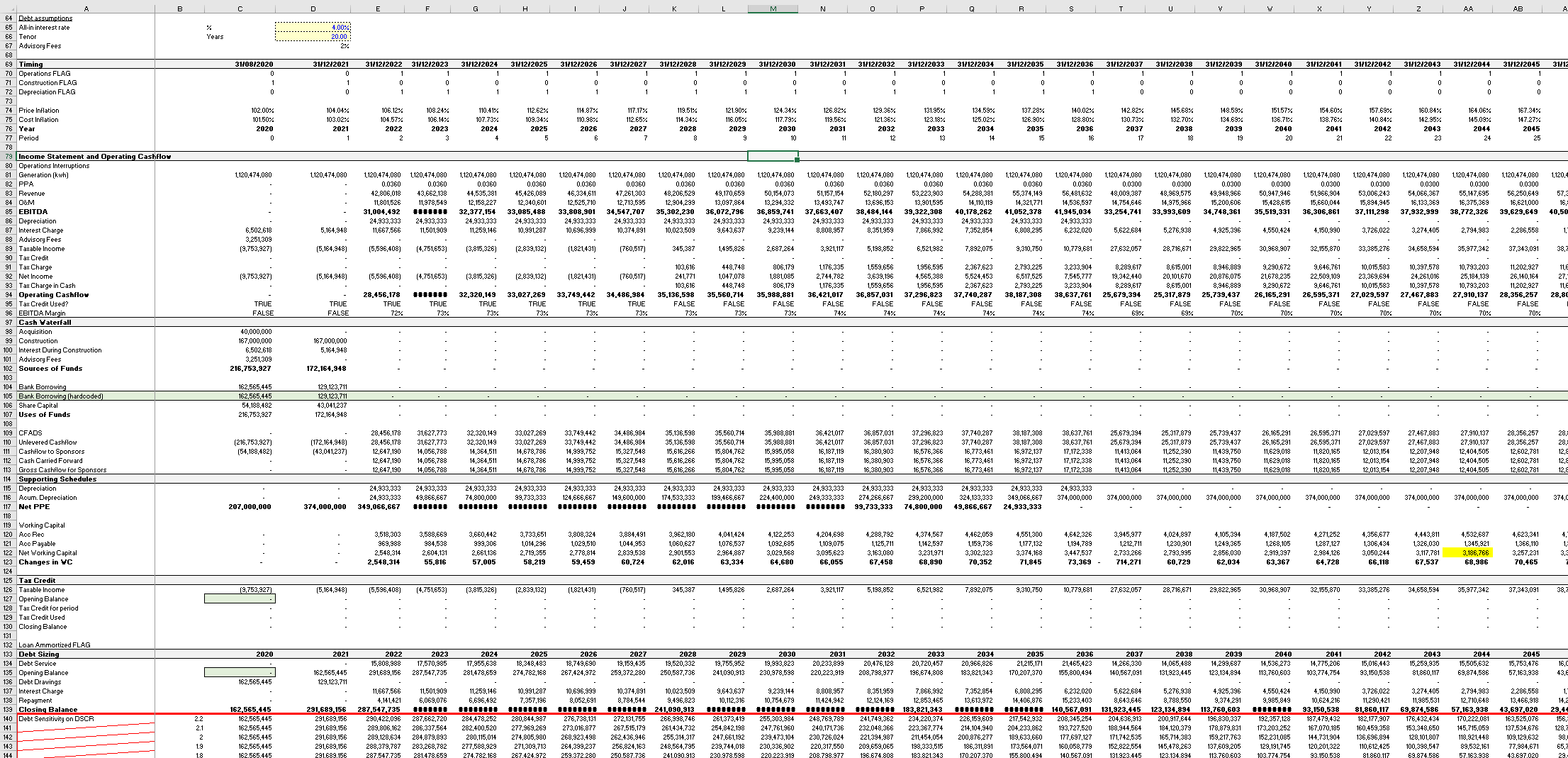
Task: Select the 'Uses of Funds' label
Action: [45, 414]
